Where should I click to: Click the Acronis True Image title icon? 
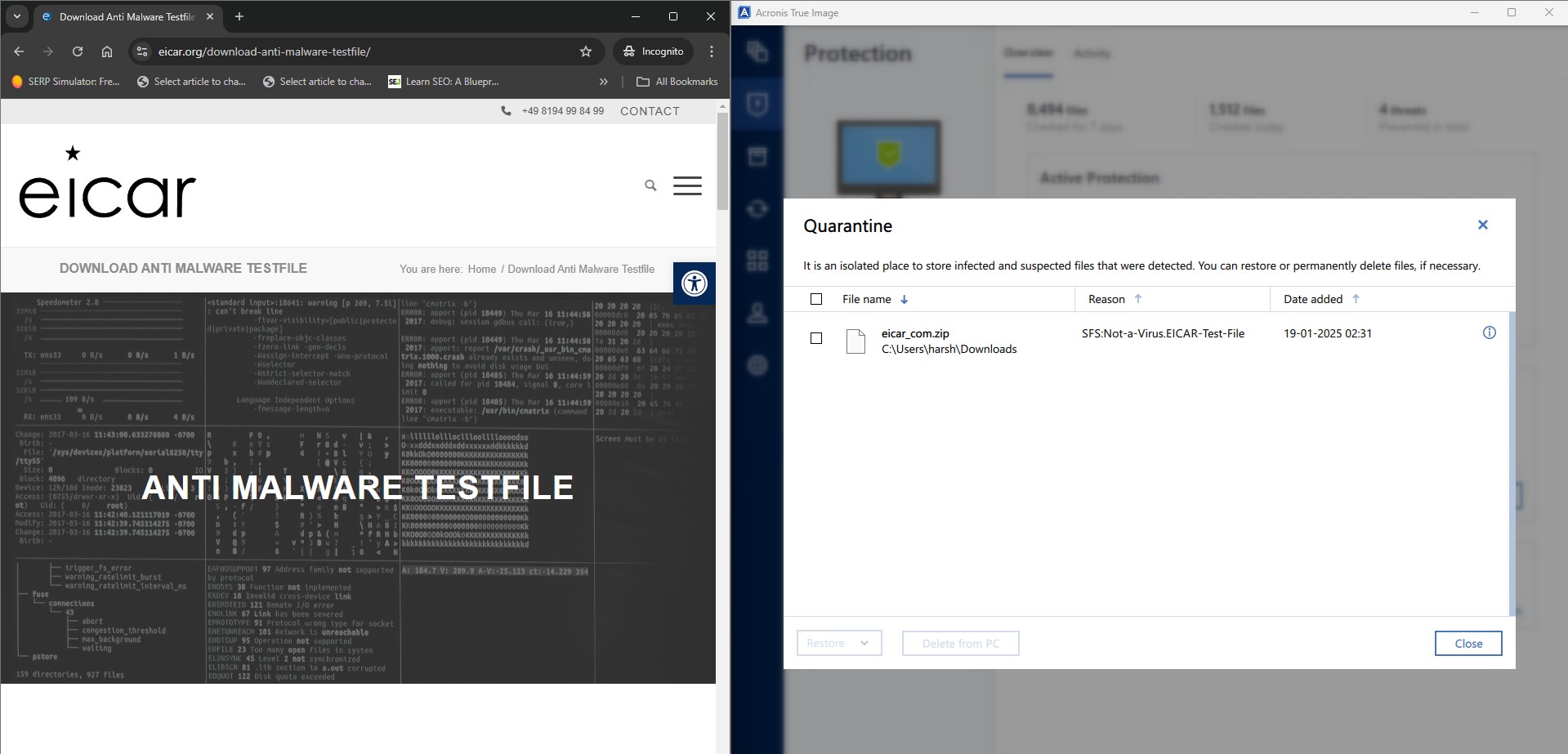(744, 12)
